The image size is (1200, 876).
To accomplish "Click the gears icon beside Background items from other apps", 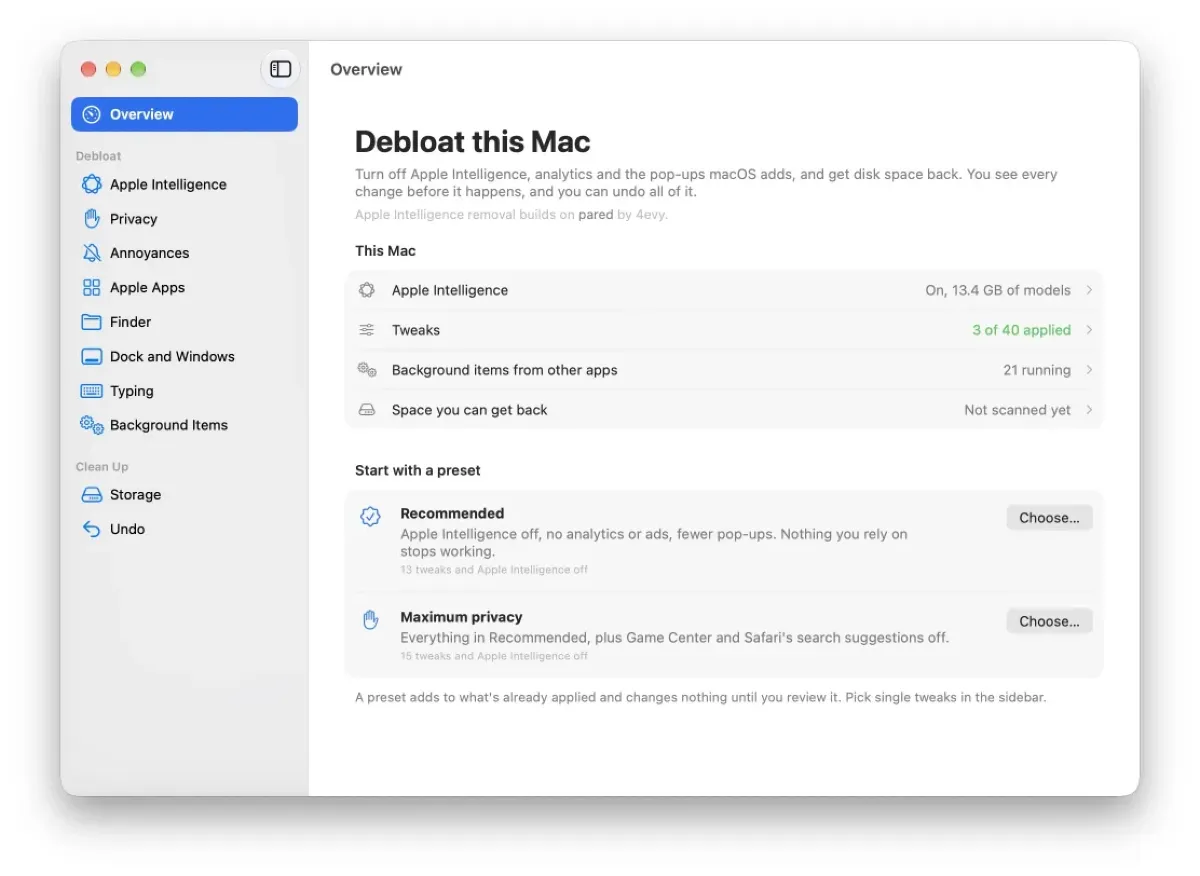I will (x=367, y=370).
